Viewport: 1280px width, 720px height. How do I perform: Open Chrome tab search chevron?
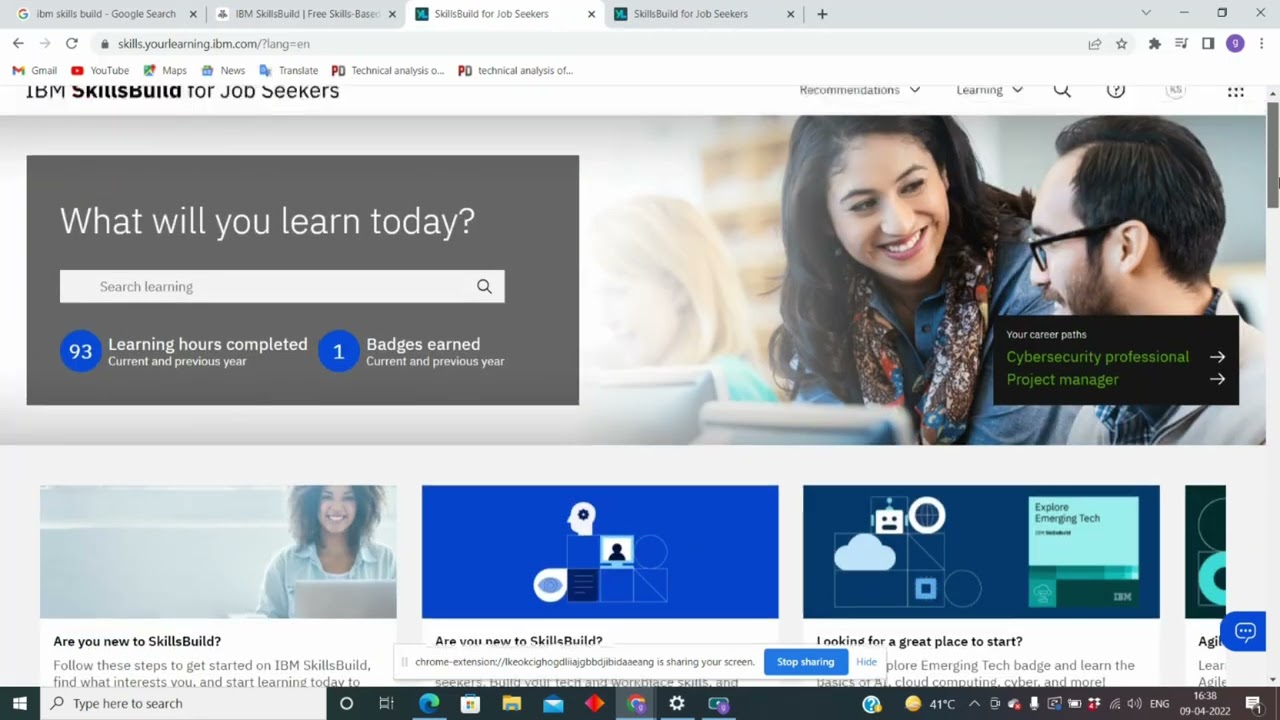tap(1146, 13)
